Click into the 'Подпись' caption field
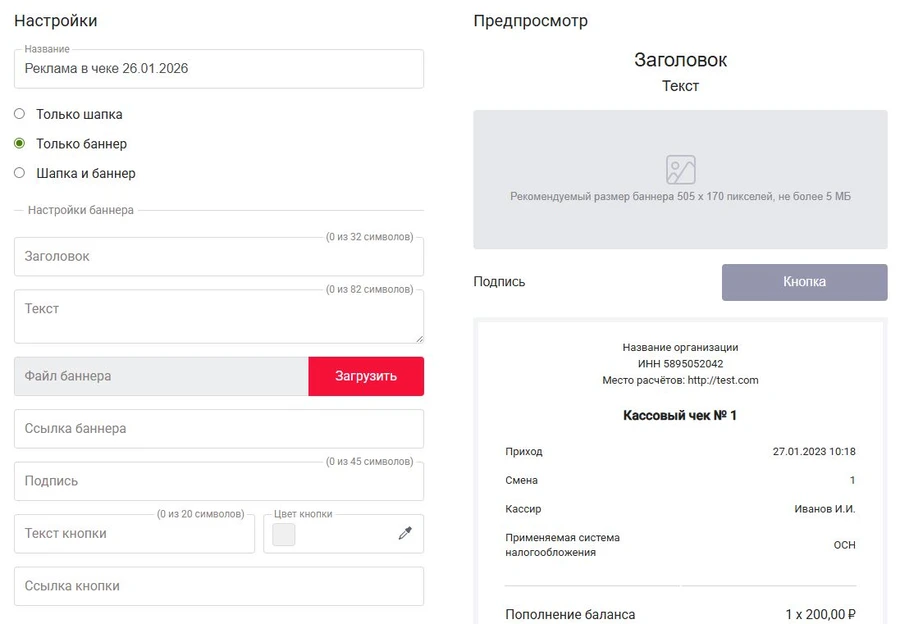Viewport: 900px width, 624px height. [218, 481]
